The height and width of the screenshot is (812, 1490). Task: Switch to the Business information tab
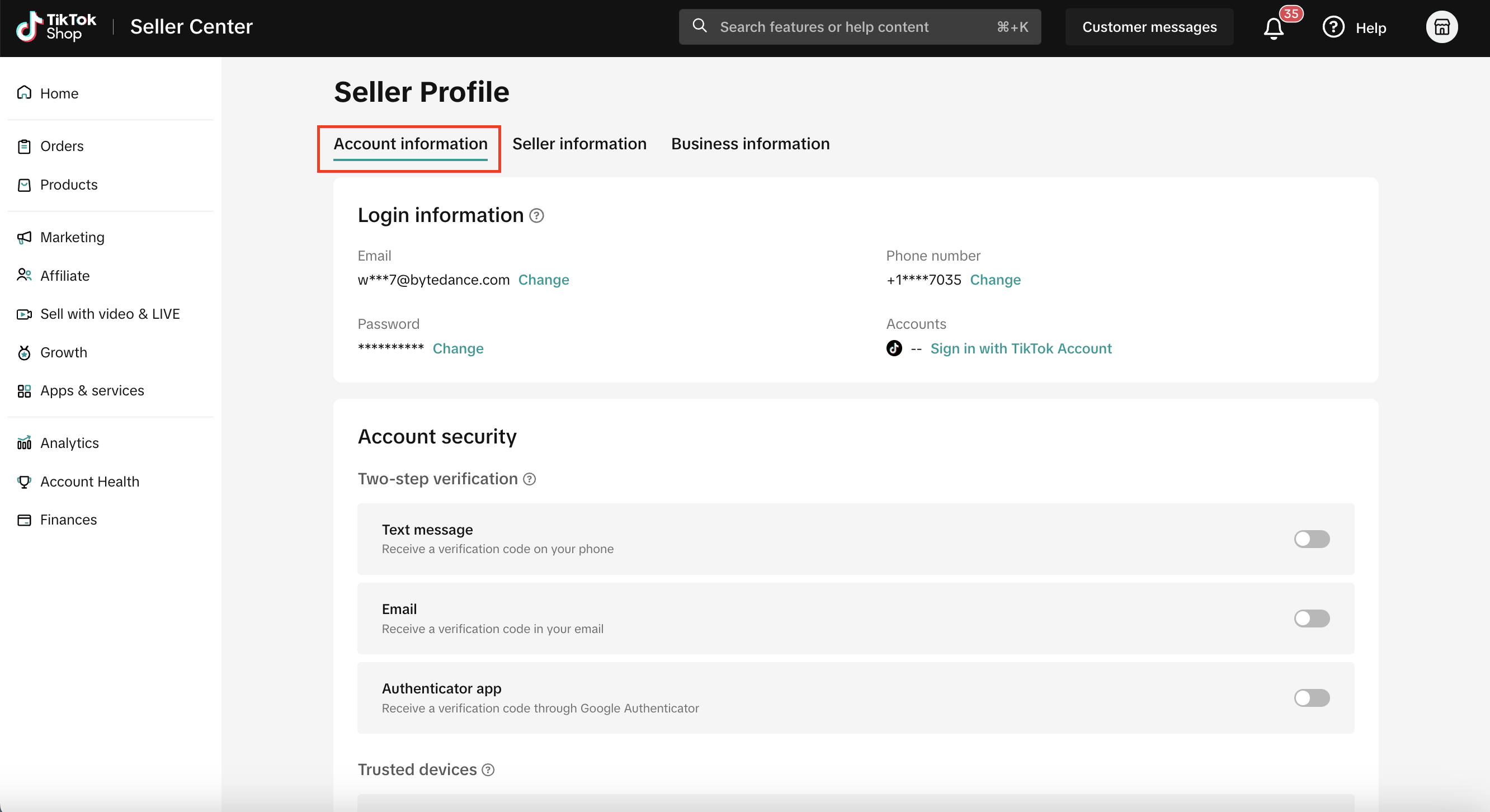click(750, 143)
